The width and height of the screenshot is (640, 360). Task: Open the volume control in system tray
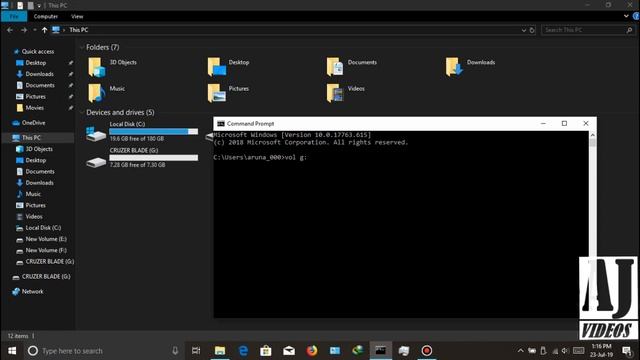pos(565,351)
